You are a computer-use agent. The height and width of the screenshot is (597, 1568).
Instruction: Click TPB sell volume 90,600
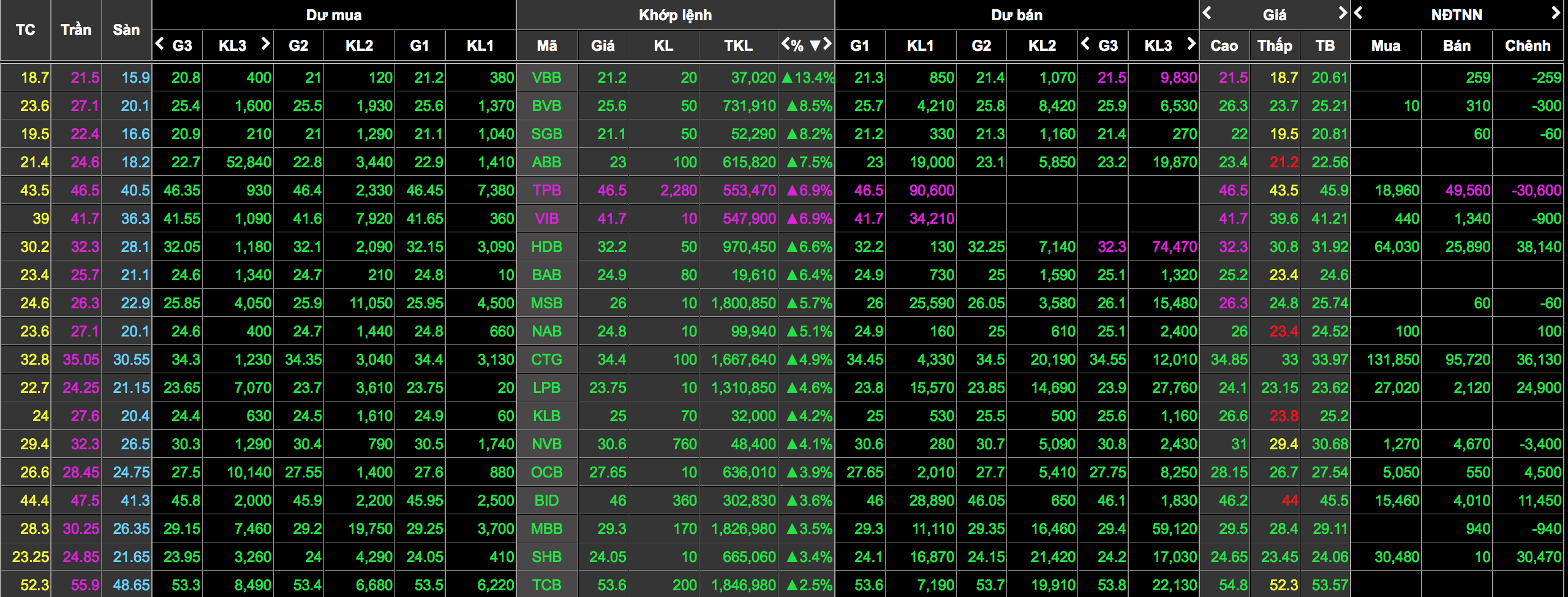click(x=932, y=190)
